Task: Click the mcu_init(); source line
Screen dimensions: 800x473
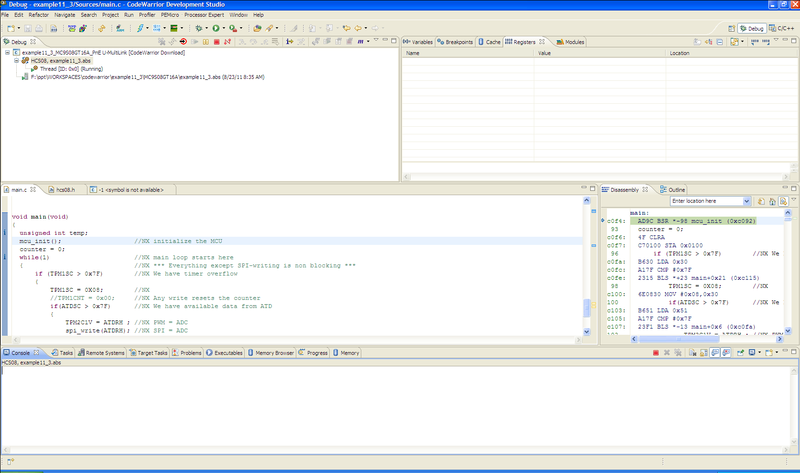Action: click(x=40, y=241)
